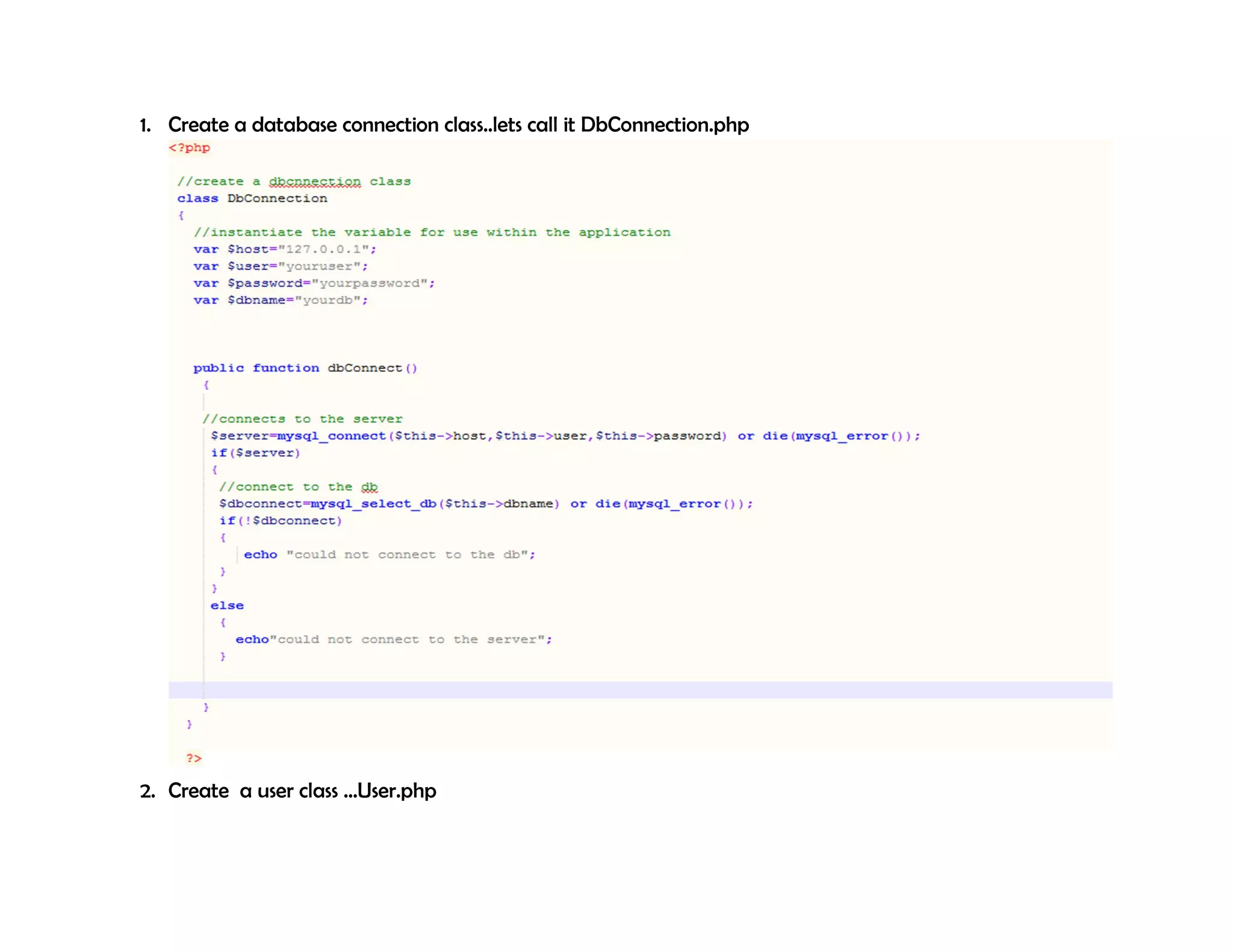Click the 'if(!$dbconnect)' line

[x=281, y=521]
